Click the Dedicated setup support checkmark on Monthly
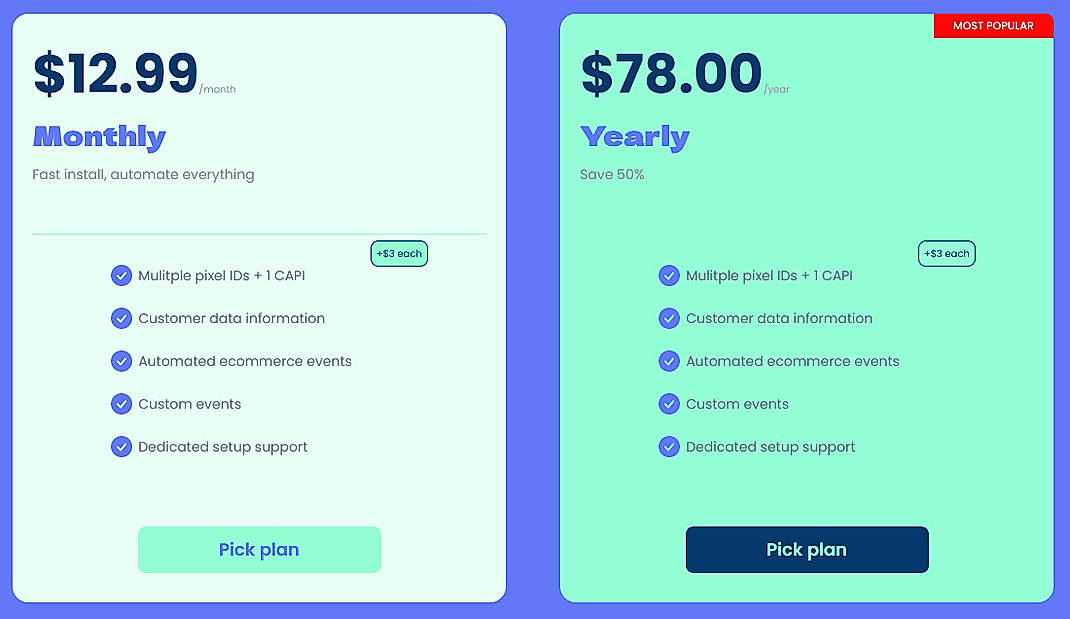The width and height of the screenshot is (1070, 619). click(121, 447)
